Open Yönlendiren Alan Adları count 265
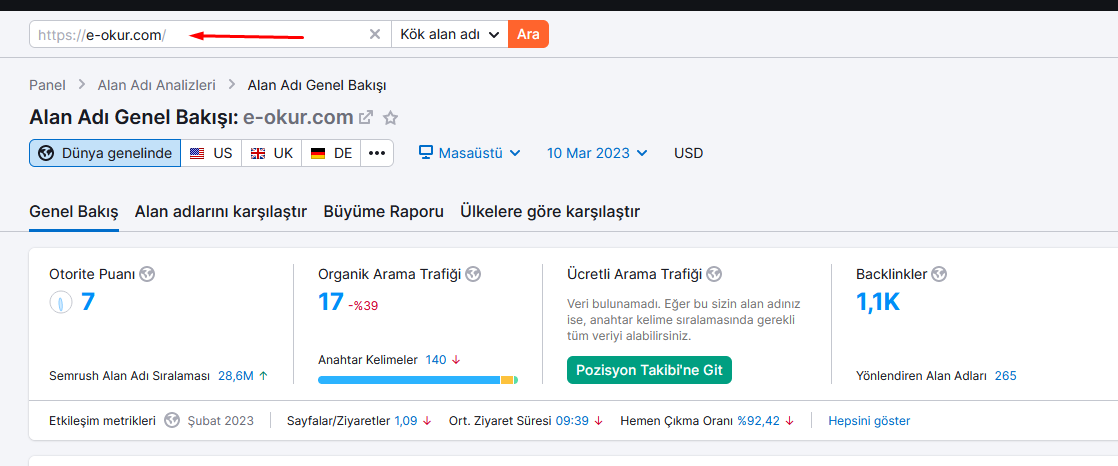 pyautogui.click(x=1005, y=376)
